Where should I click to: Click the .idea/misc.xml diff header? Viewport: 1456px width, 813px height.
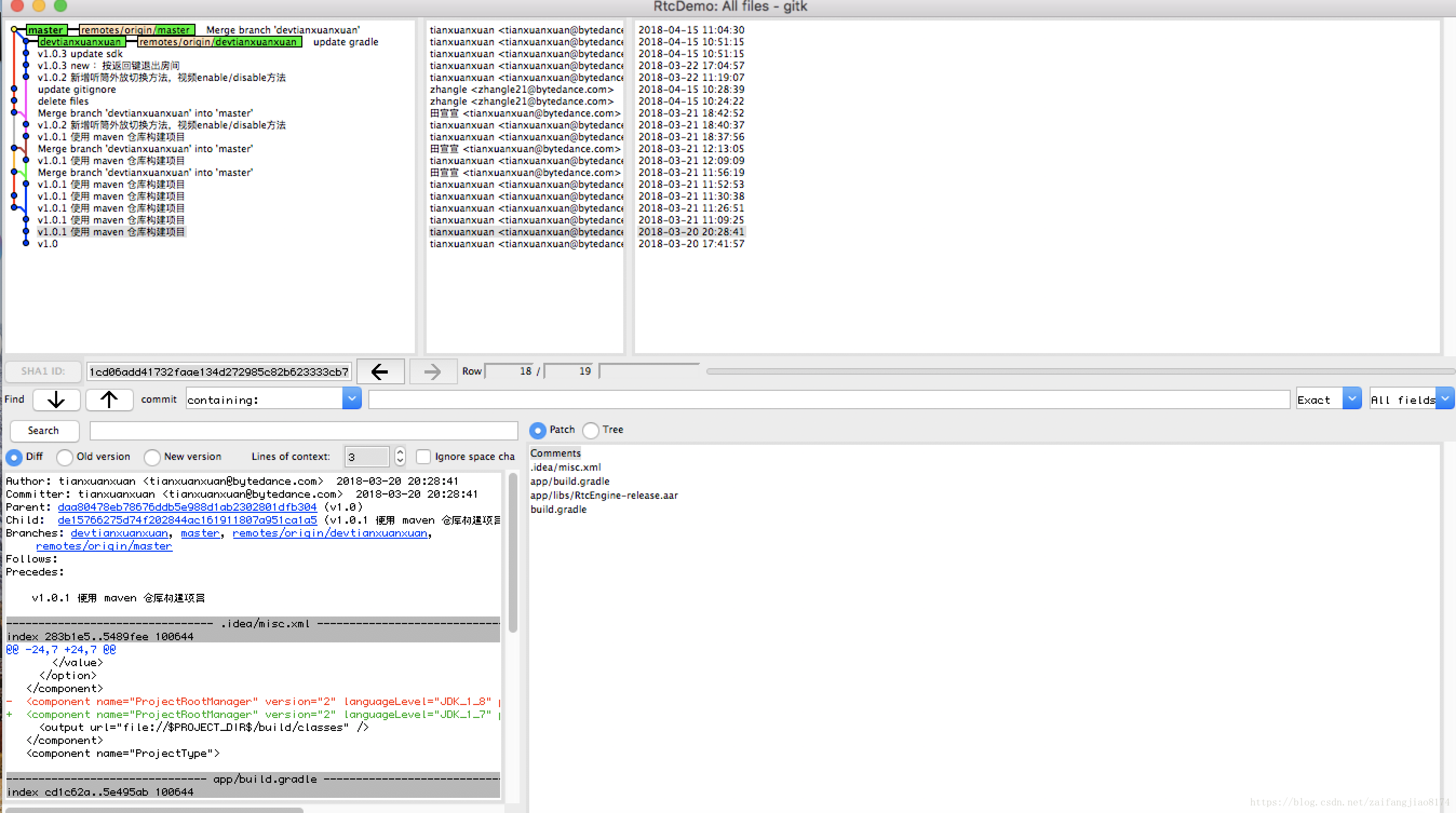click(x=253, y=623)
